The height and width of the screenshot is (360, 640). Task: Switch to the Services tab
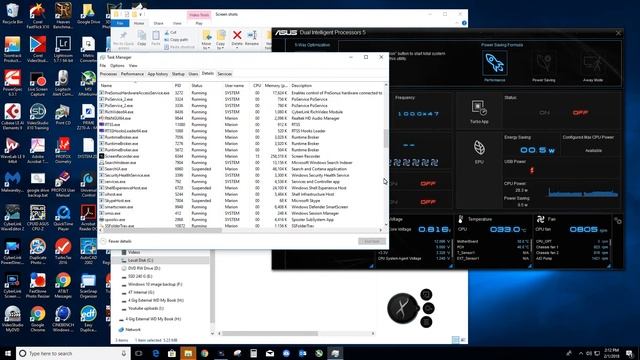click(224, 74)
